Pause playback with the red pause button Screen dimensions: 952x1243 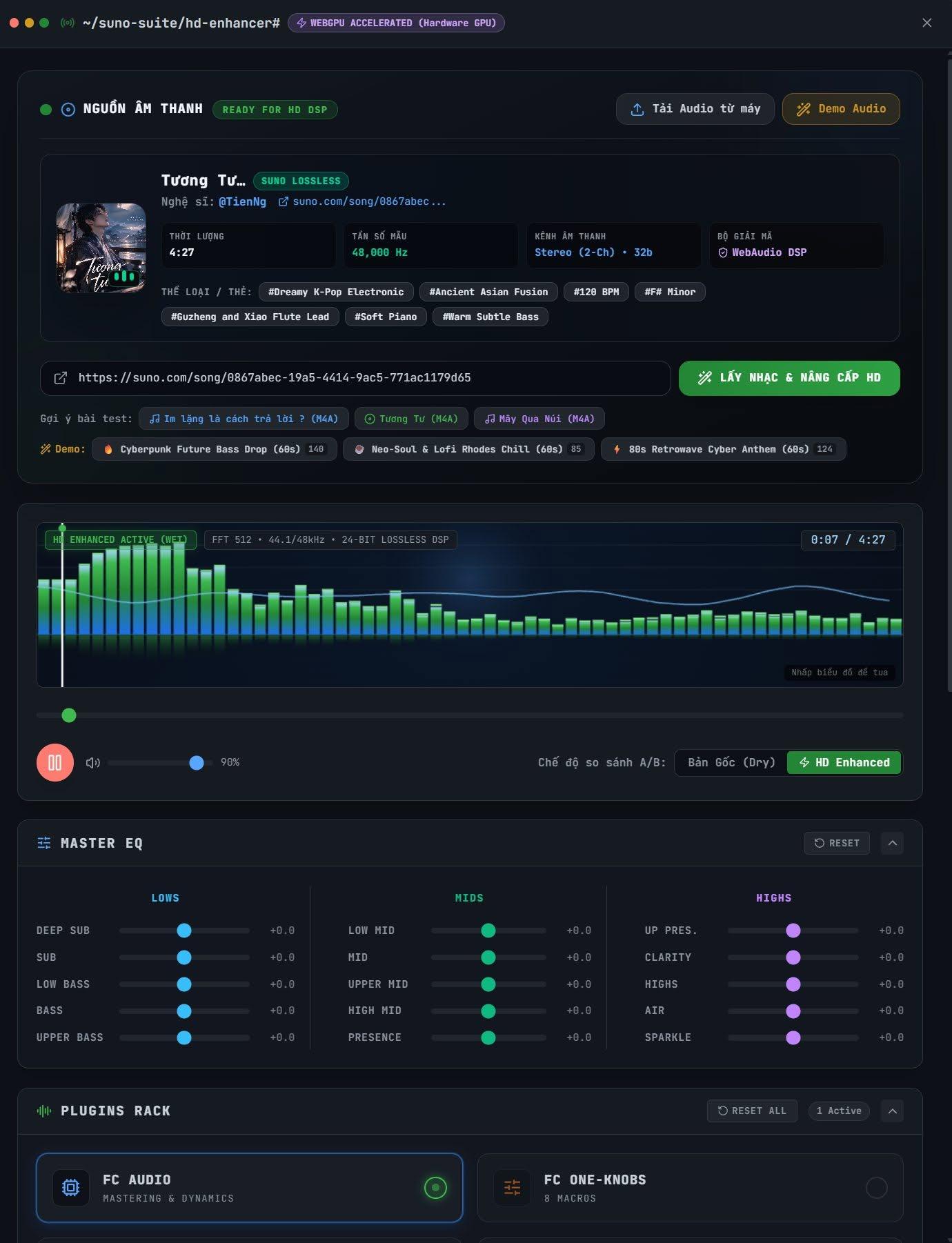[55, 762]
